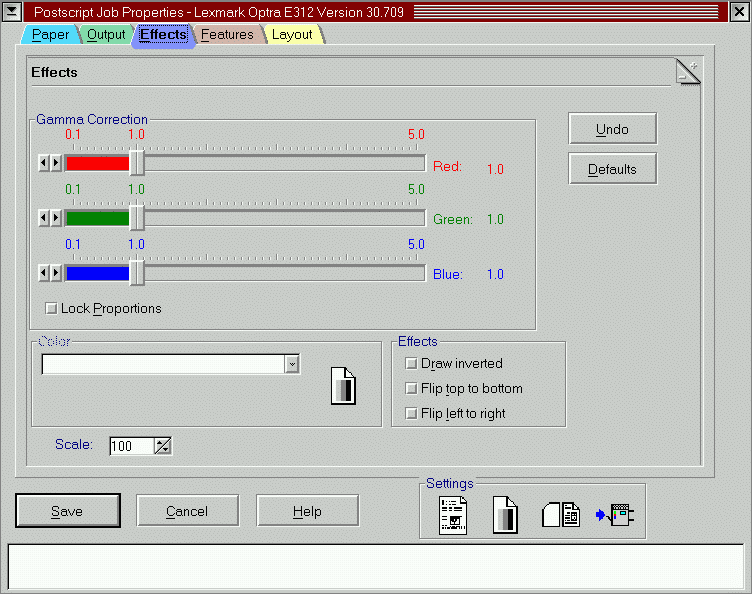The width and height of the screenshot is (752, 594).
Task: Switch to the Paper tab
Action: point(50,35)
